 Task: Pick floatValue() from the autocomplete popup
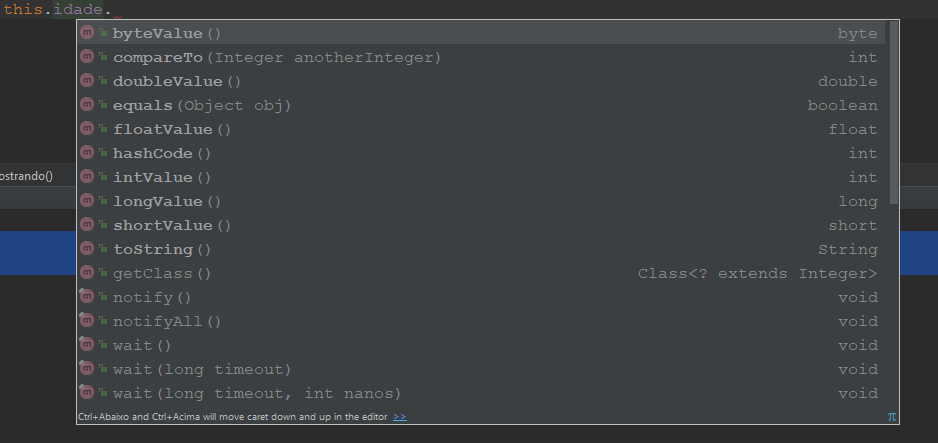482,129
